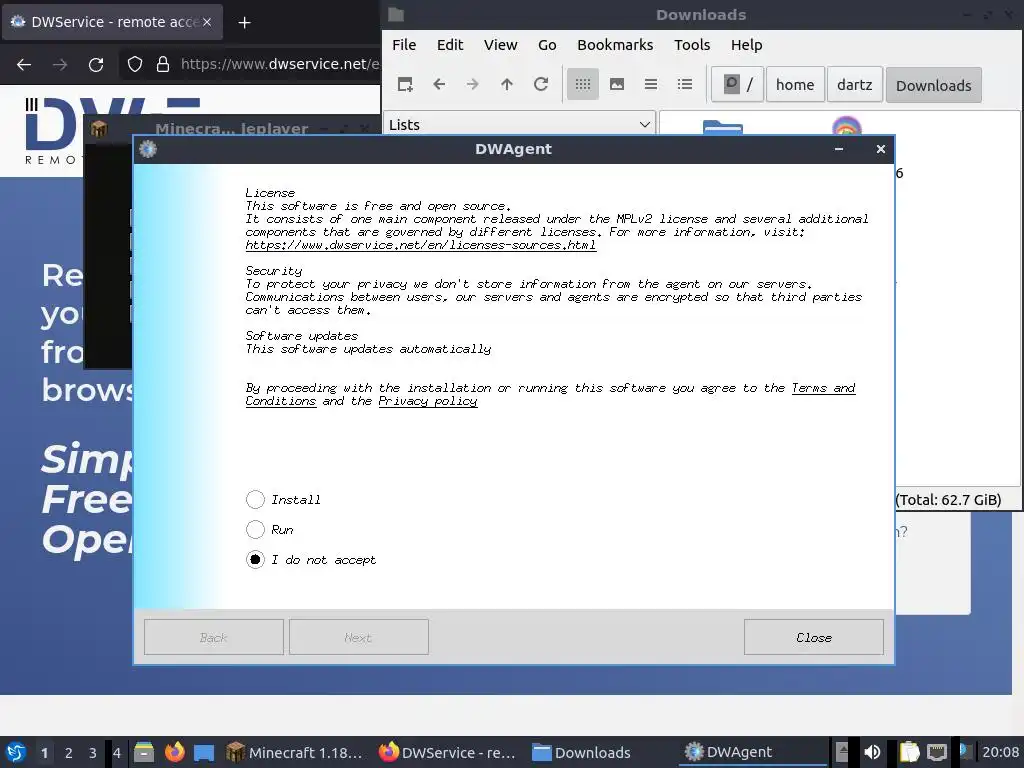Go back in the Firefox browser

(24, 65)
